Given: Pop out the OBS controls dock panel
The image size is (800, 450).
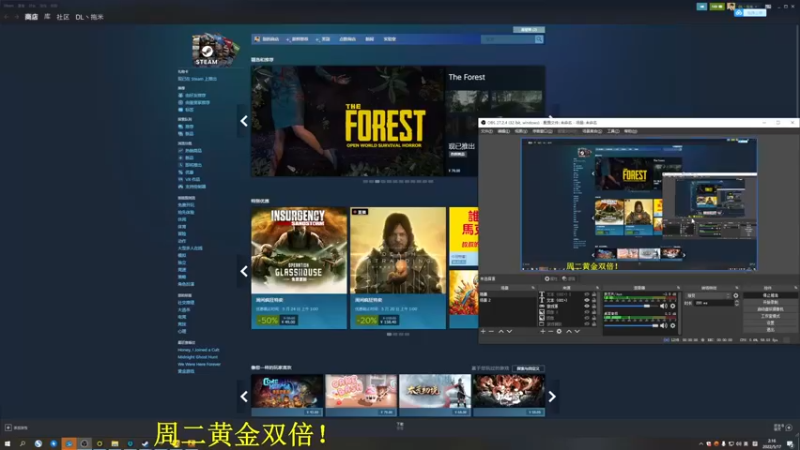Looking at the screenshot, I should (795, 288).
